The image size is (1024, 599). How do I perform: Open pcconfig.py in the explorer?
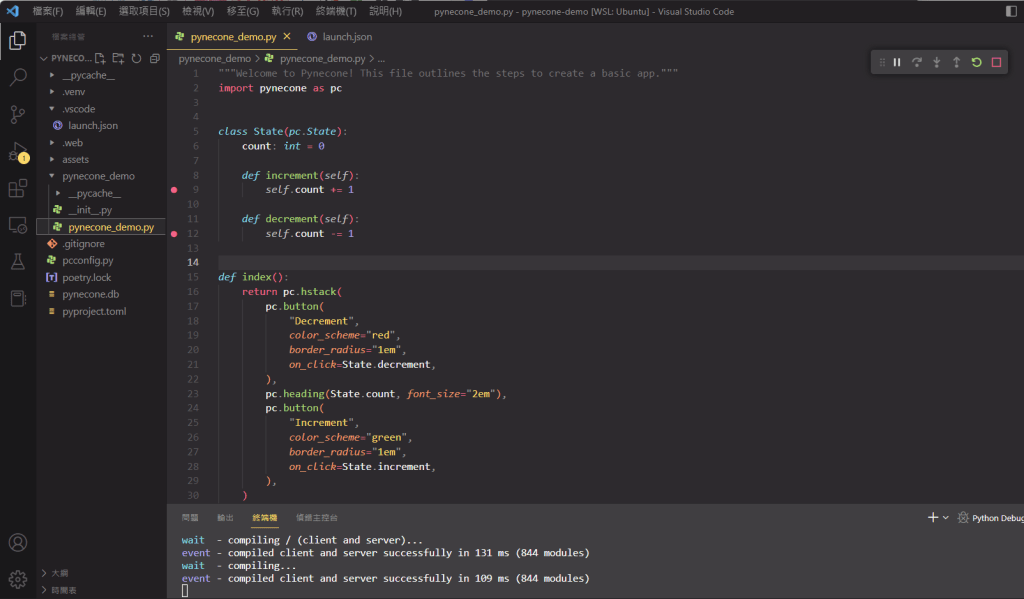(x=88, y=260)
